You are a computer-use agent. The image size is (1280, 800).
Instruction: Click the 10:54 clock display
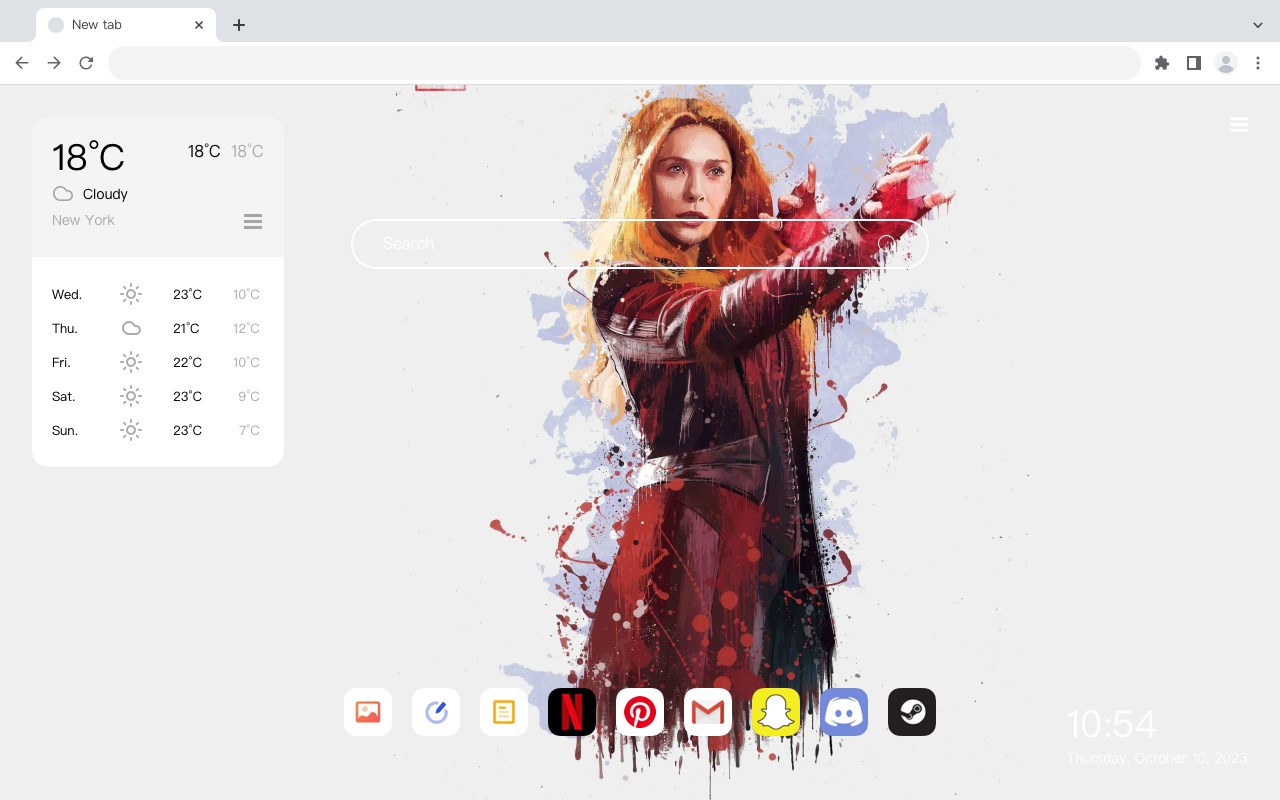pos(1111,724)
